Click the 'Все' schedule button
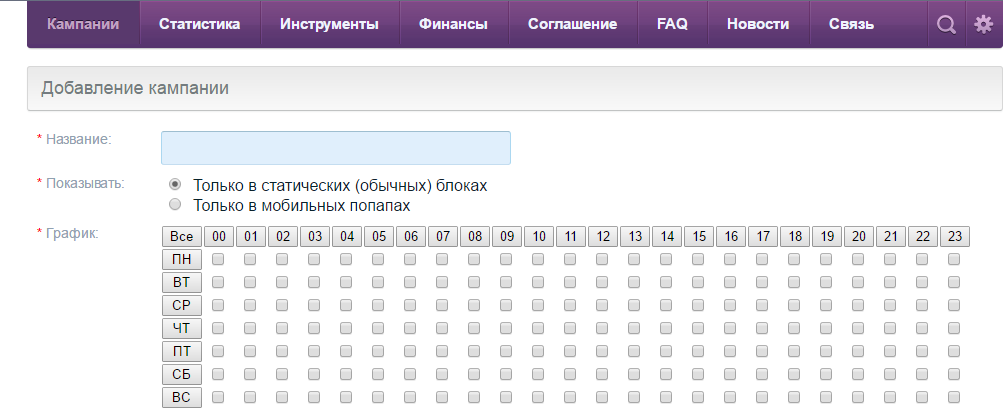Image resolution: width=1003 pixels, height=416 pixels. [182, 237]
